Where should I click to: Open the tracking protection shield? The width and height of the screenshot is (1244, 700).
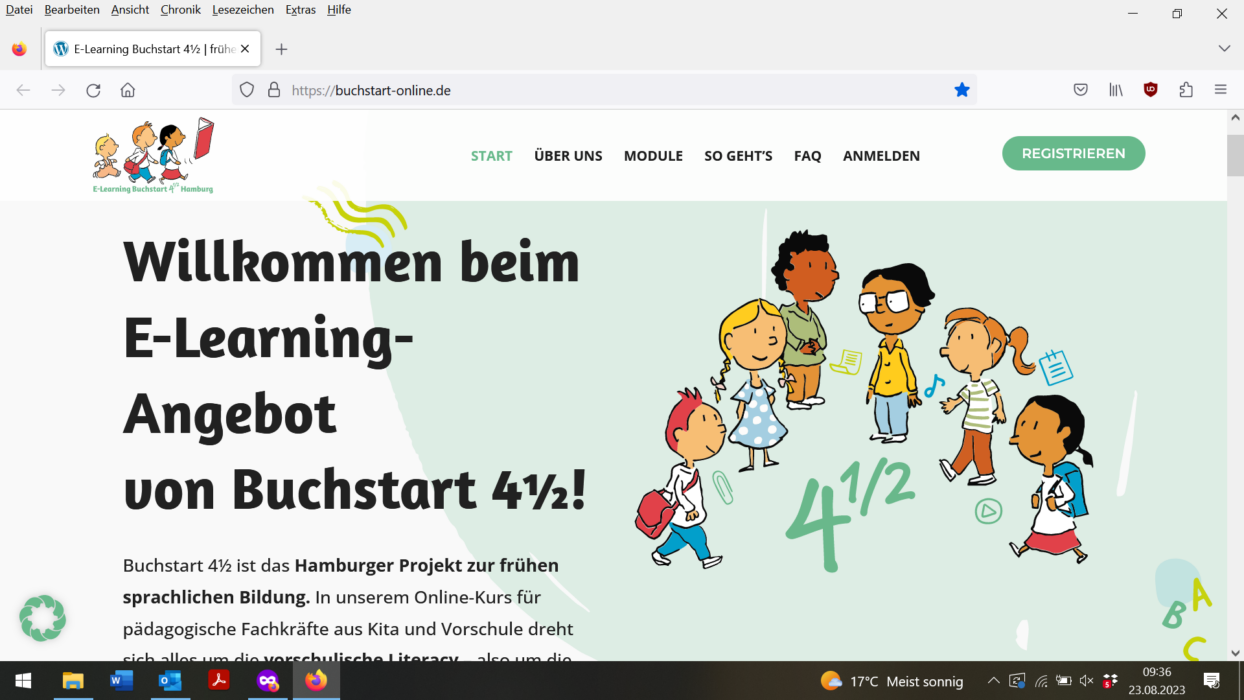pyautogui.click(x=247, y=90)
